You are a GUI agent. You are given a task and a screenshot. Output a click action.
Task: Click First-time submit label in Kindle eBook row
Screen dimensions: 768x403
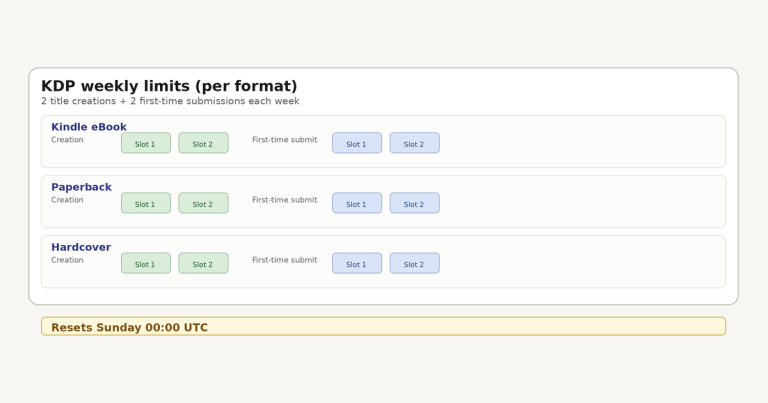tap(285, 140)
